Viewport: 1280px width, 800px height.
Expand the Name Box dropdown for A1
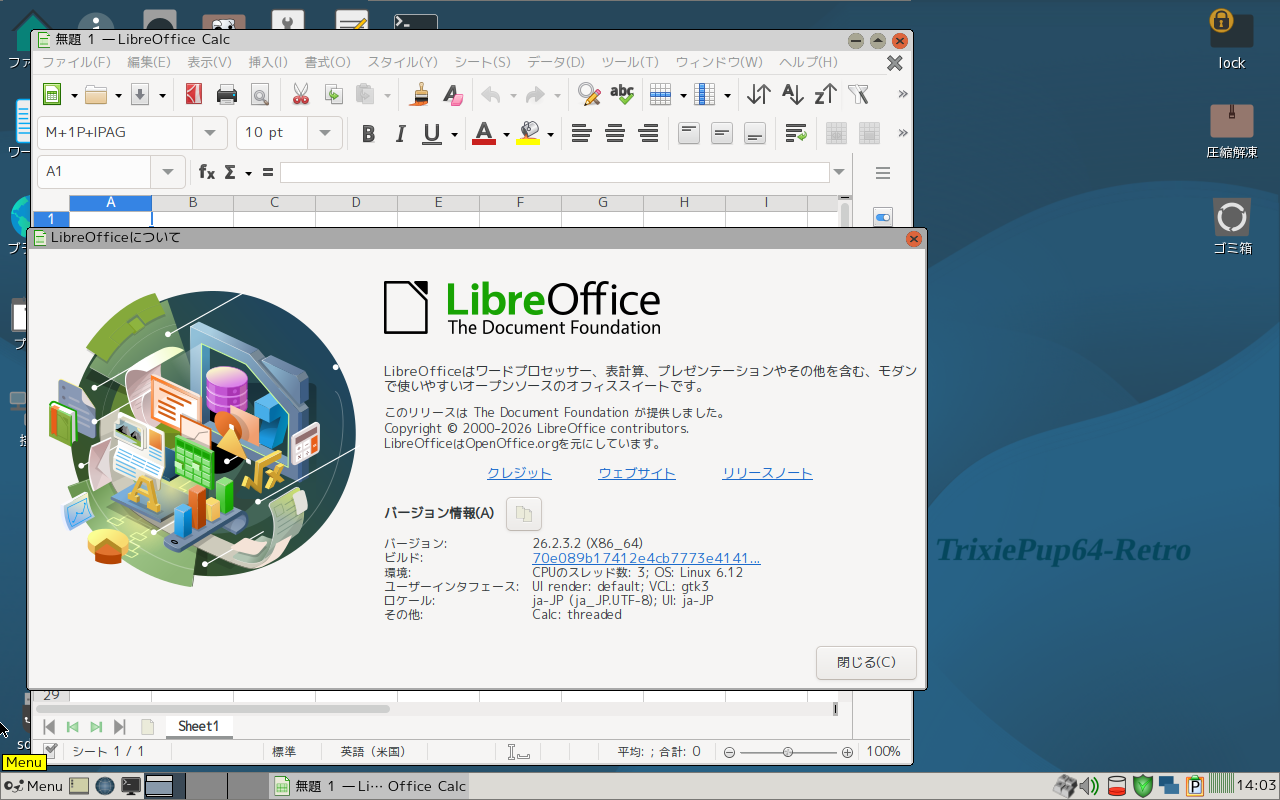pyautogui.click(x=167, y=172)
